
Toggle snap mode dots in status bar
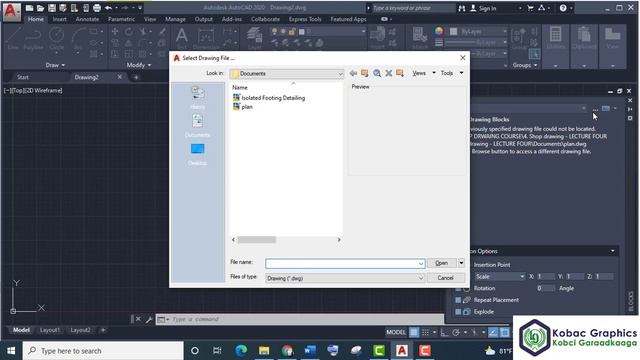[425, 332]
